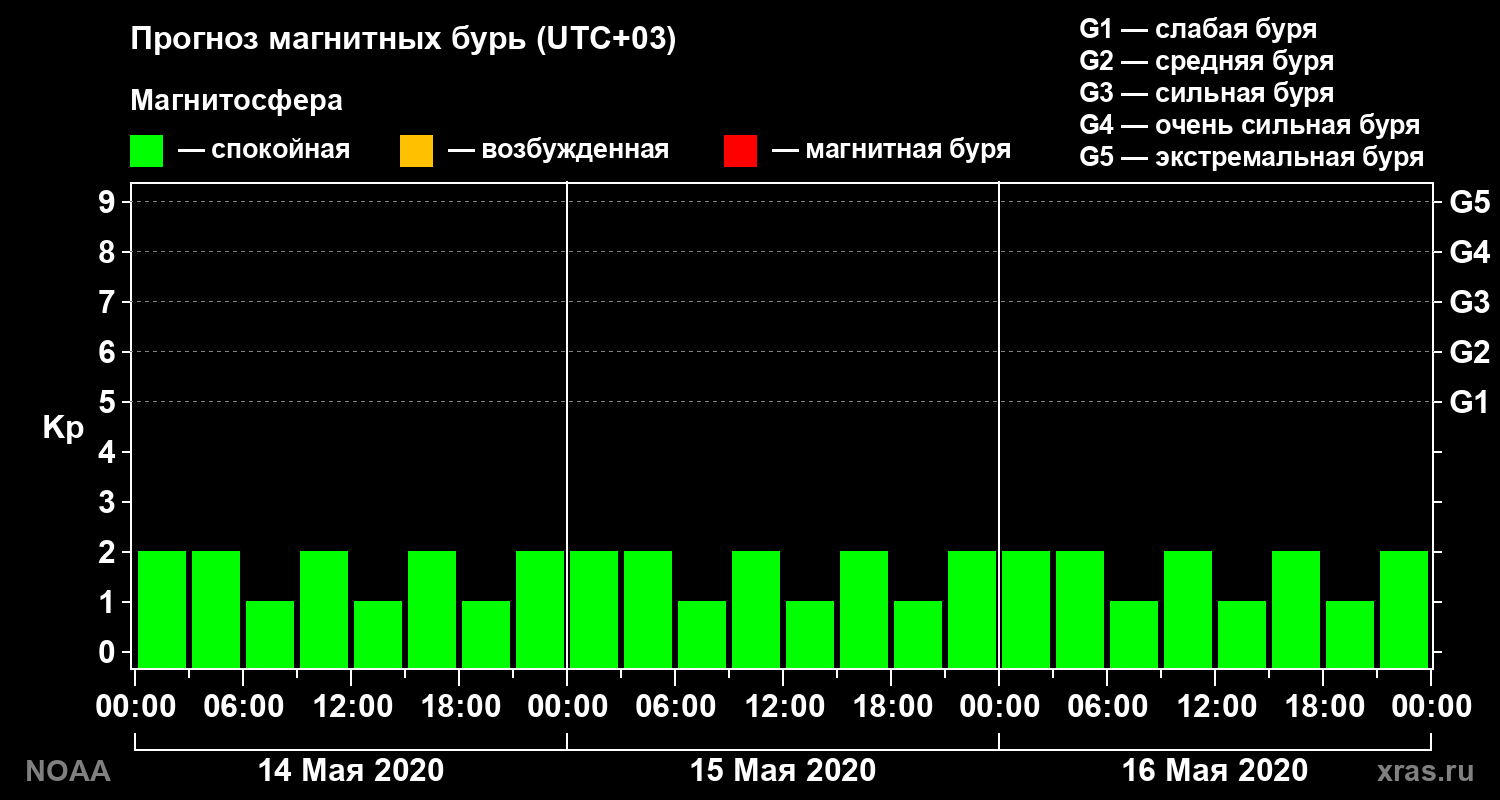This screenshot has width=1500, height=800.
Task: Click the 'G3' label on right axis
Action: (x=1469, y=302)
